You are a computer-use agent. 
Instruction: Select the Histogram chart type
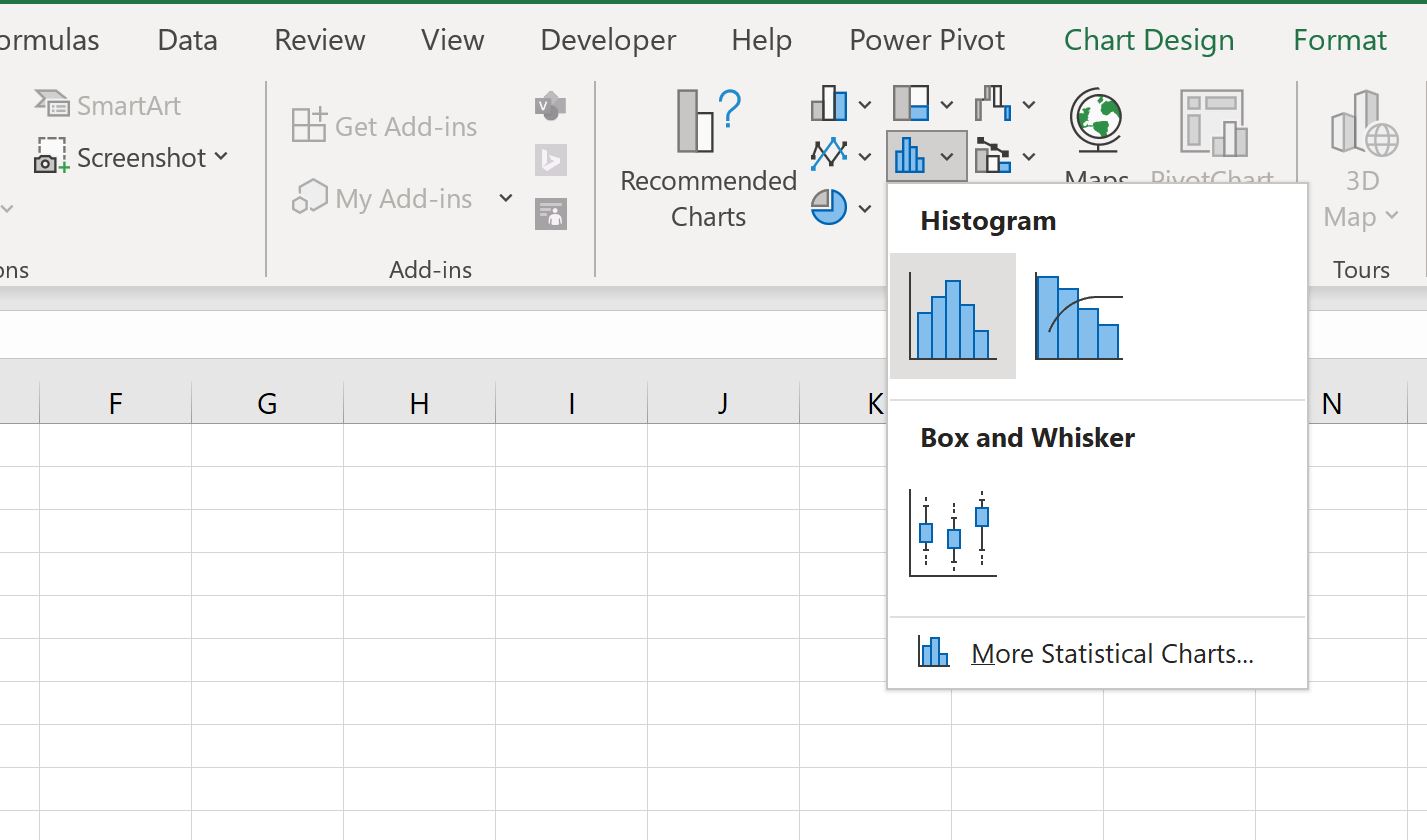[x=952, y=316]
